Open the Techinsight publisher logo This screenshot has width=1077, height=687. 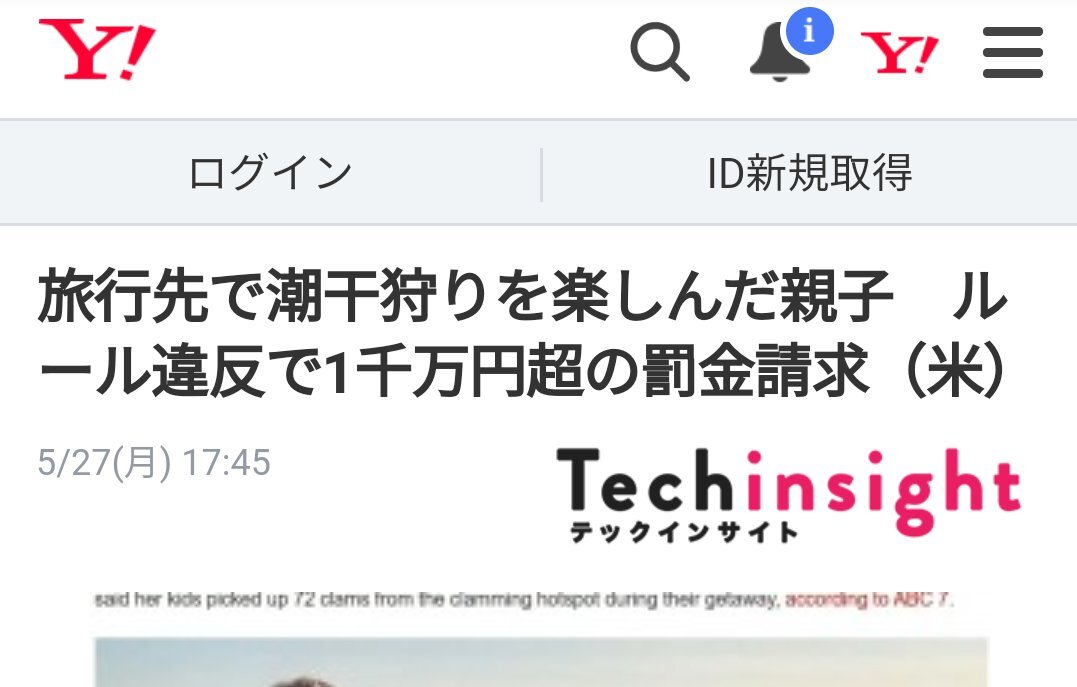[x=789, y=495]
